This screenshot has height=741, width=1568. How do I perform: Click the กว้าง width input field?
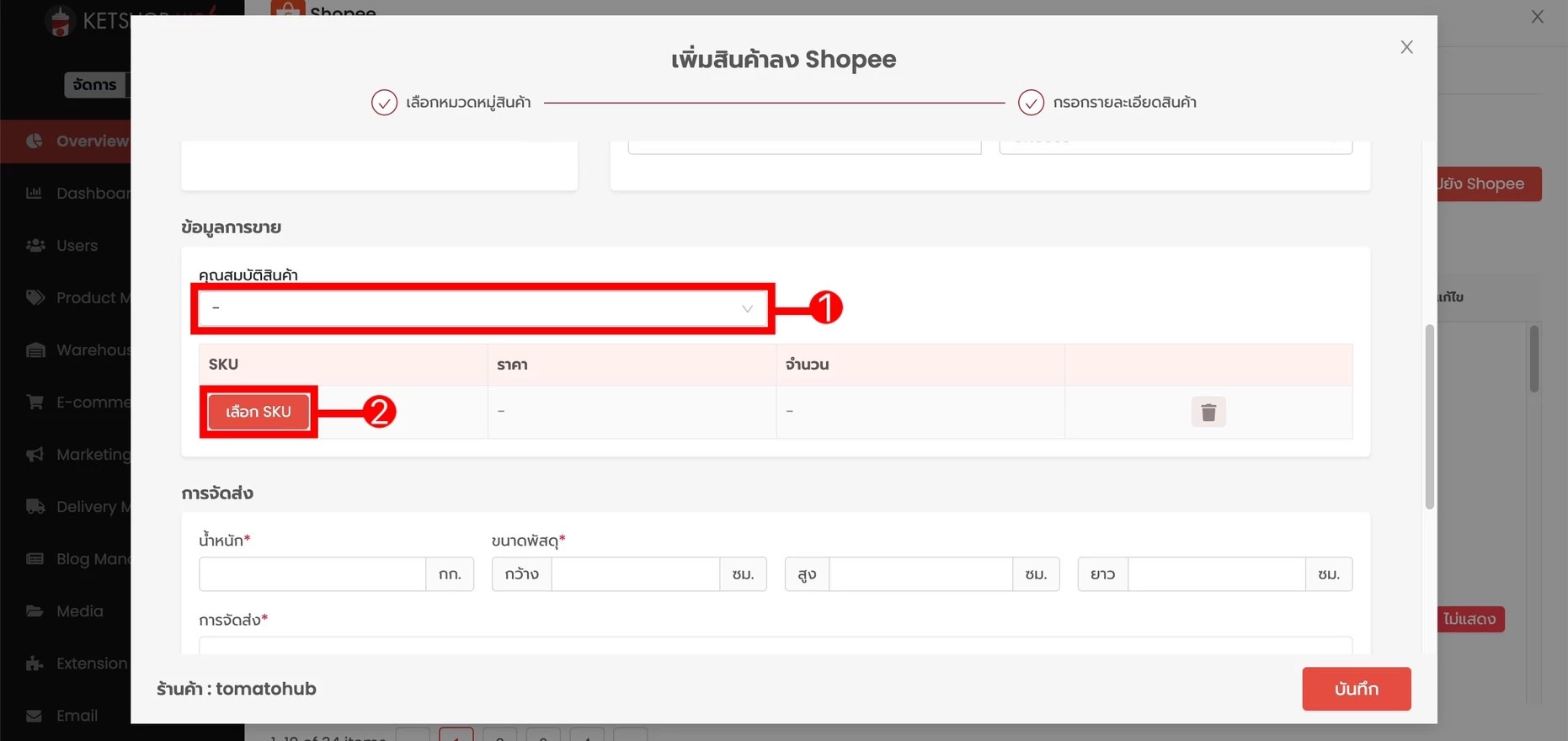pos(635,574)
